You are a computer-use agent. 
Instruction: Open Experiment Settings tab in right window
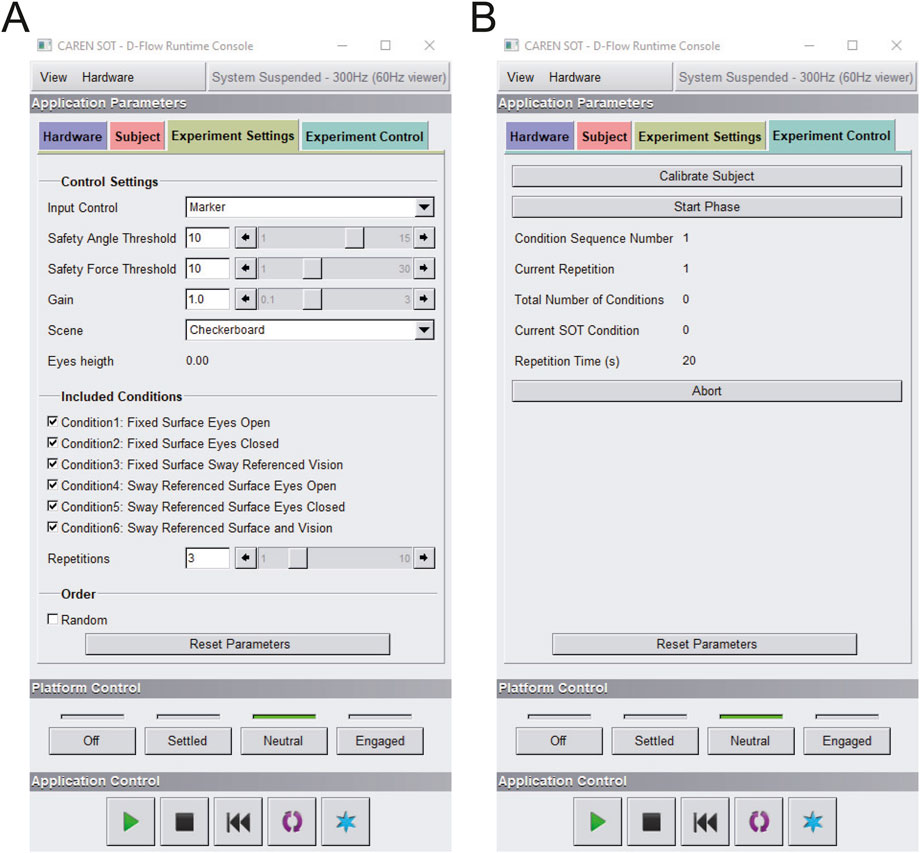click(x=700, y=137)
